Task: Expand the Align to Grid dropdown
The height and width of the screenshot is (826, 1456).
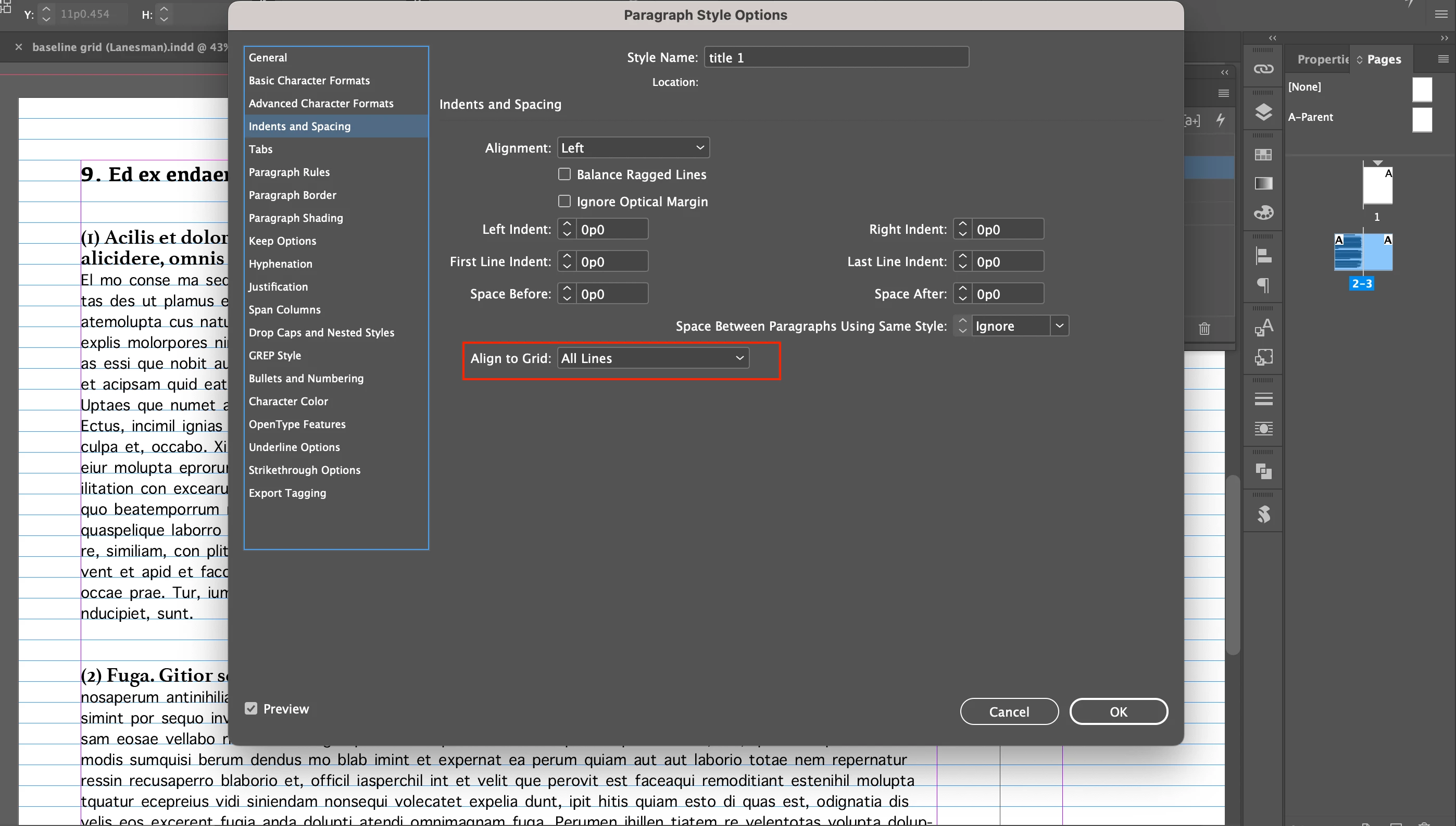Action: [x=653, y=358]
